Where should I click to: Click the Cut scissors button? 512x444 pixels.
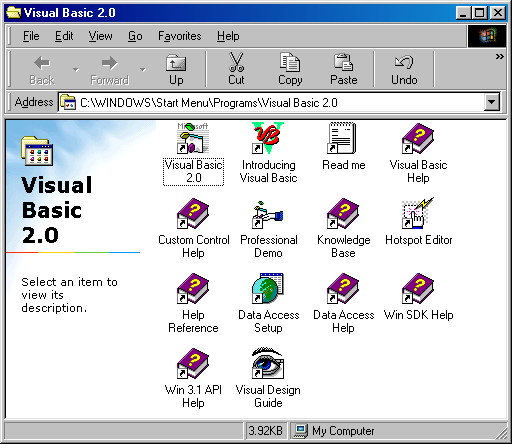coord(236,69)
